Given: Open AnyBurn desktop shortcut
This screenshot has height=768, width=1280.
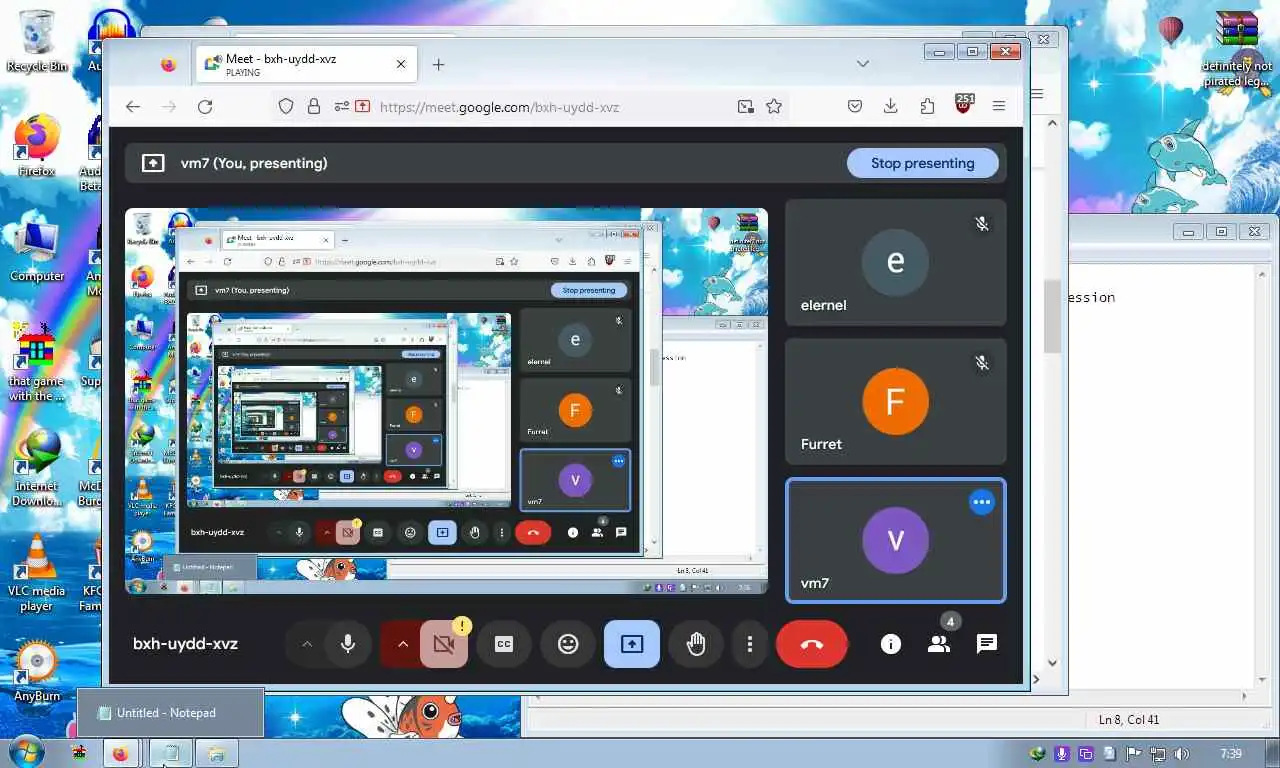Looking at the screenshot, I should point(37,672).
